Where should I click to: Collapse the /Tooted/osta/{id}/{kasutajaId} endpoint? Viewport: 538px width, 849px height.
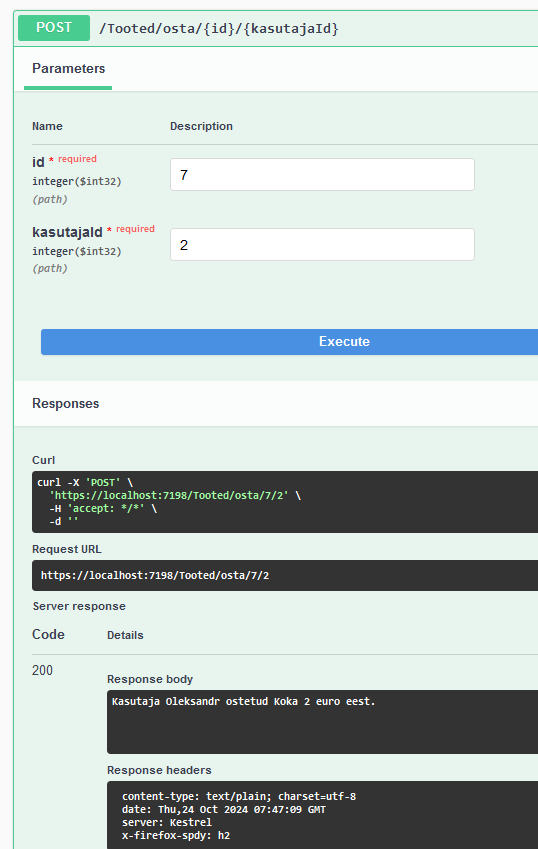point(219,28)
